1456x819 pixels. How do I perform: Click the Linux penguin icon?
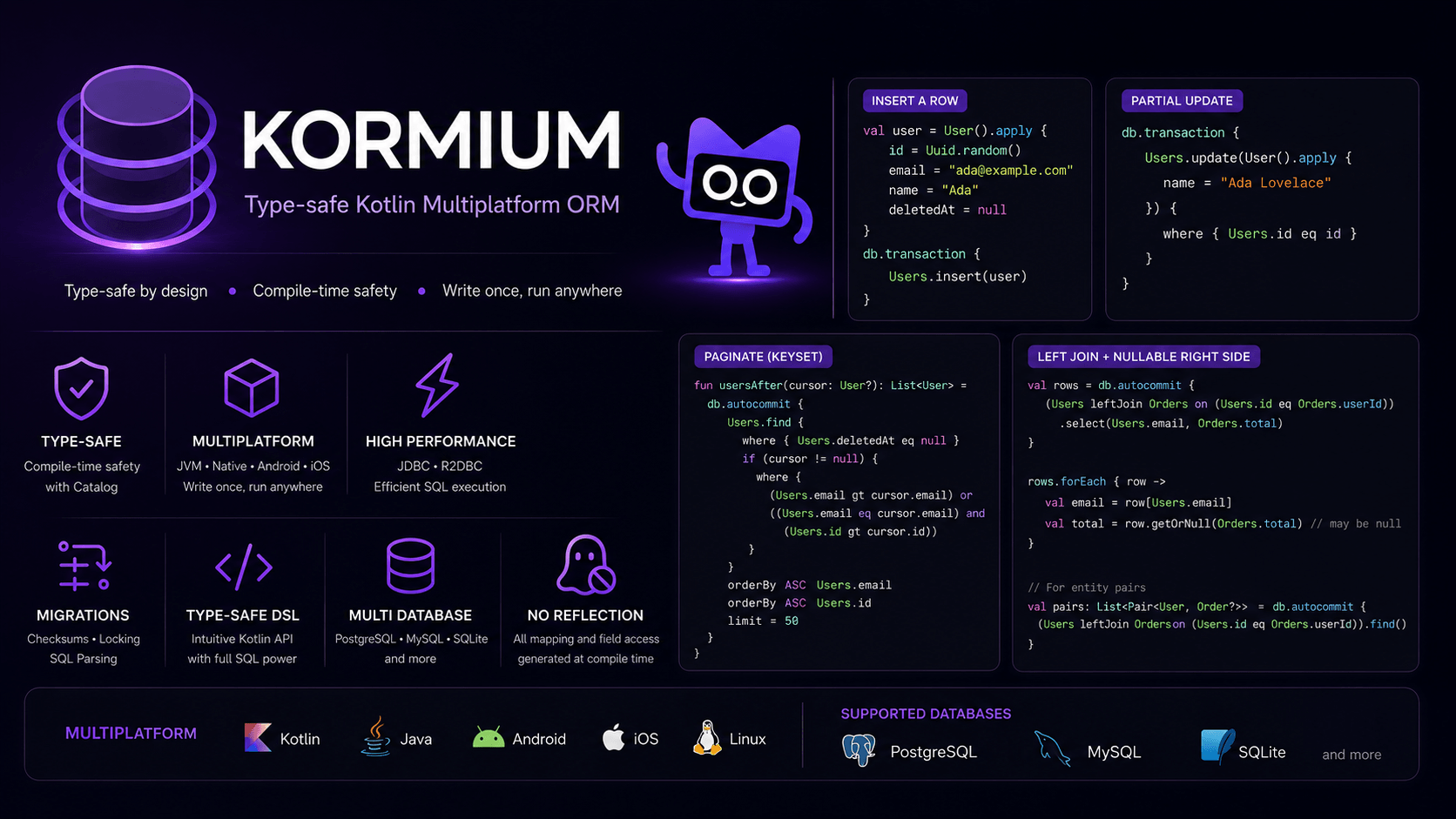707,737
